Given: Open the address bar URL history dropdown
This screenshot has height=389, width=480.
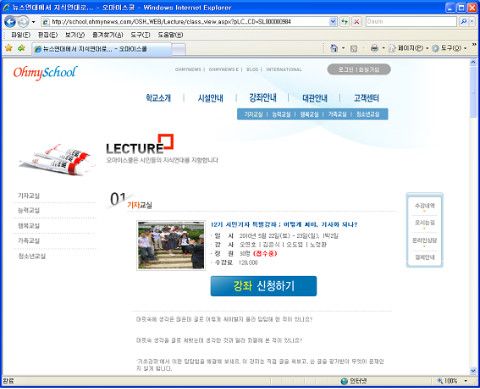Looking at the screenshot, I should (x=333, y=22).
